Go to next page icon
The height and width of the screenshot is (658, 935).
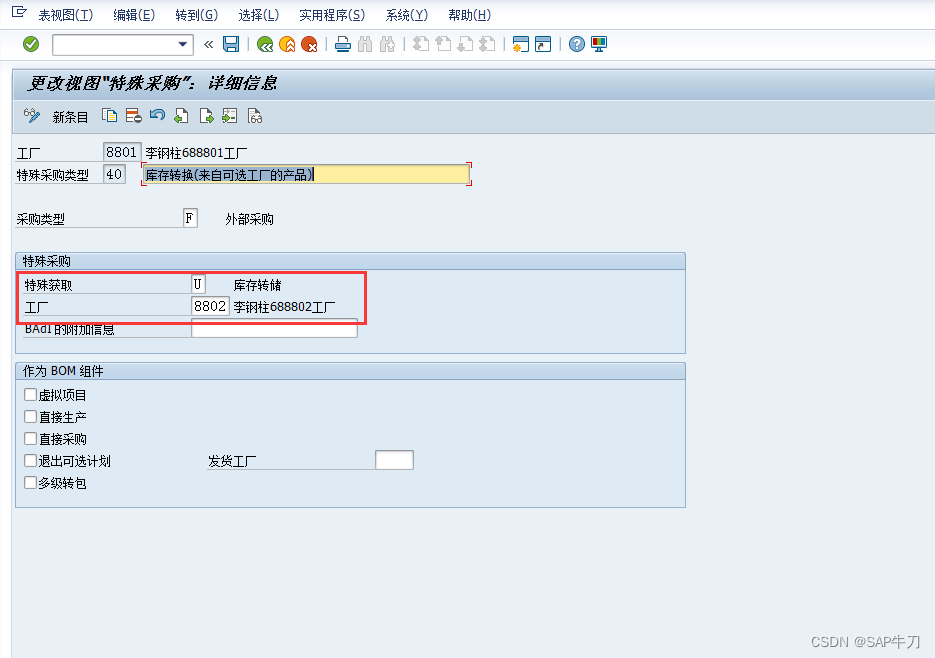pyautogui.click(x=465, y=44)
